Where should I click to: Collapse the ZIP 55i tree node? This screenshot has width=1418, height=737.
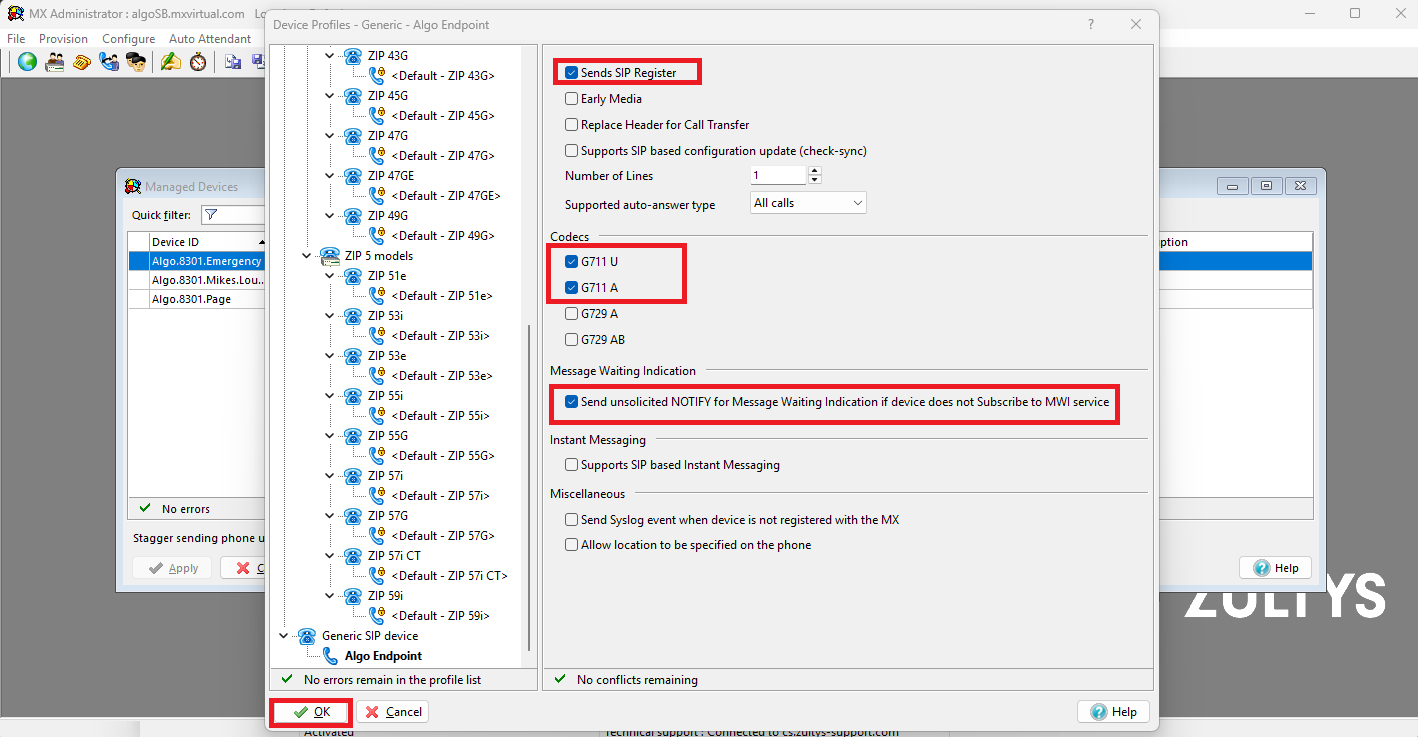pyautogui.click(x=331, y=396)
